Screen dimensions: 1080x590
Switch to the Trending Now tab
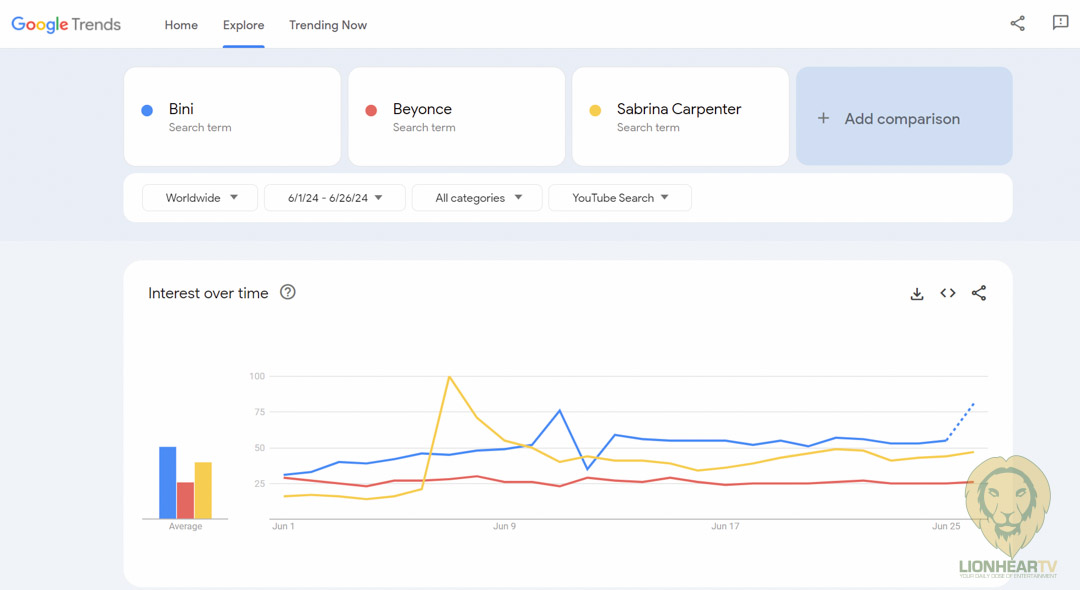328,25
